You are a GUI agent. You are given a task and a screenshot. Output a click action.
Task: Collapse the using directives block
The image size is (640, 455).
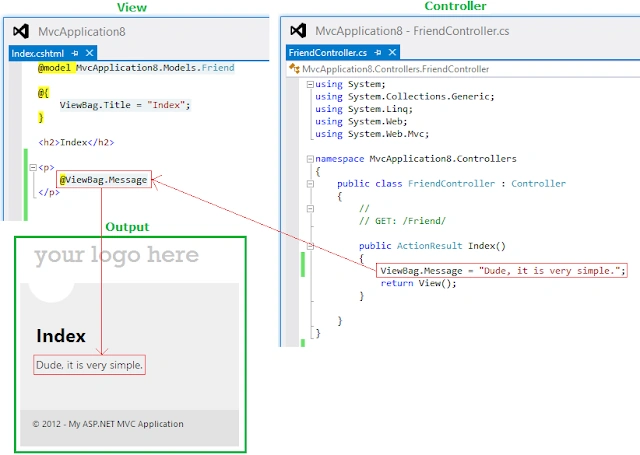tap(310, 84)
